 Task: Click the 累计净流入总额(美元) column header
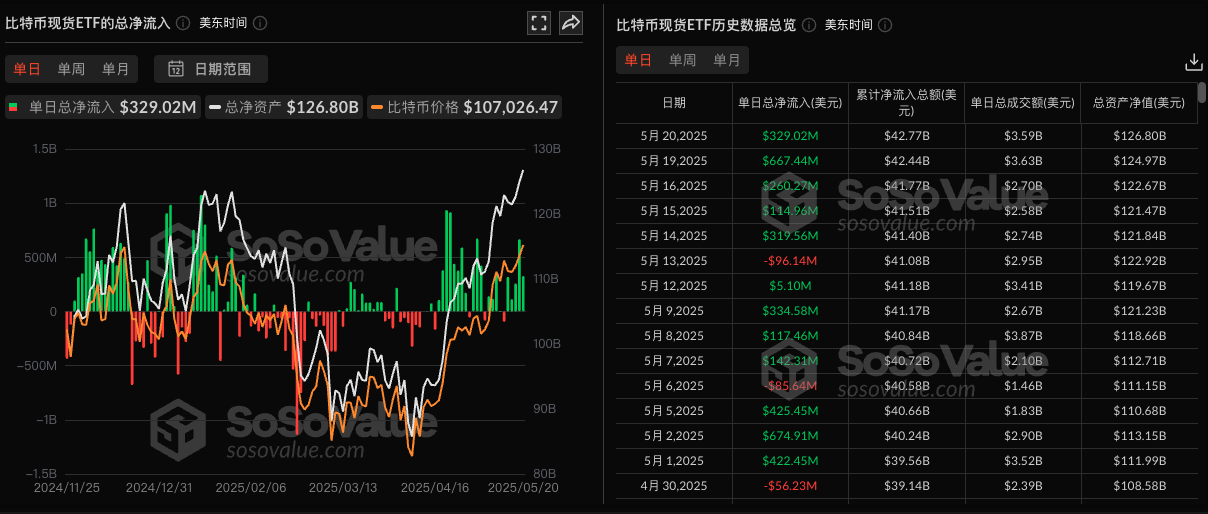906,102
